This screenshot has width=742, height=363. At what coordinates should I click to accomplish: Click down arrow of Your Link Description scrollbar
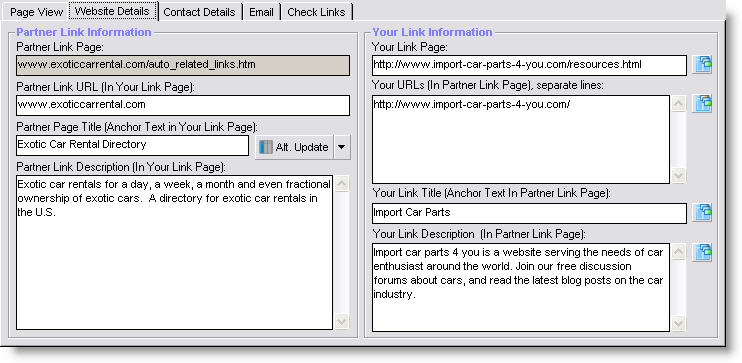[x=679, y=324]
